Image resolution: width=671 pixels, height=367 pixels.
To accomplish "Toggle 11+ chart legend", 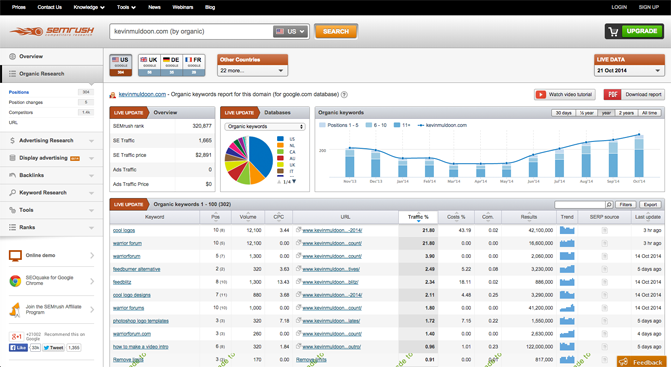I will point(402,125).
